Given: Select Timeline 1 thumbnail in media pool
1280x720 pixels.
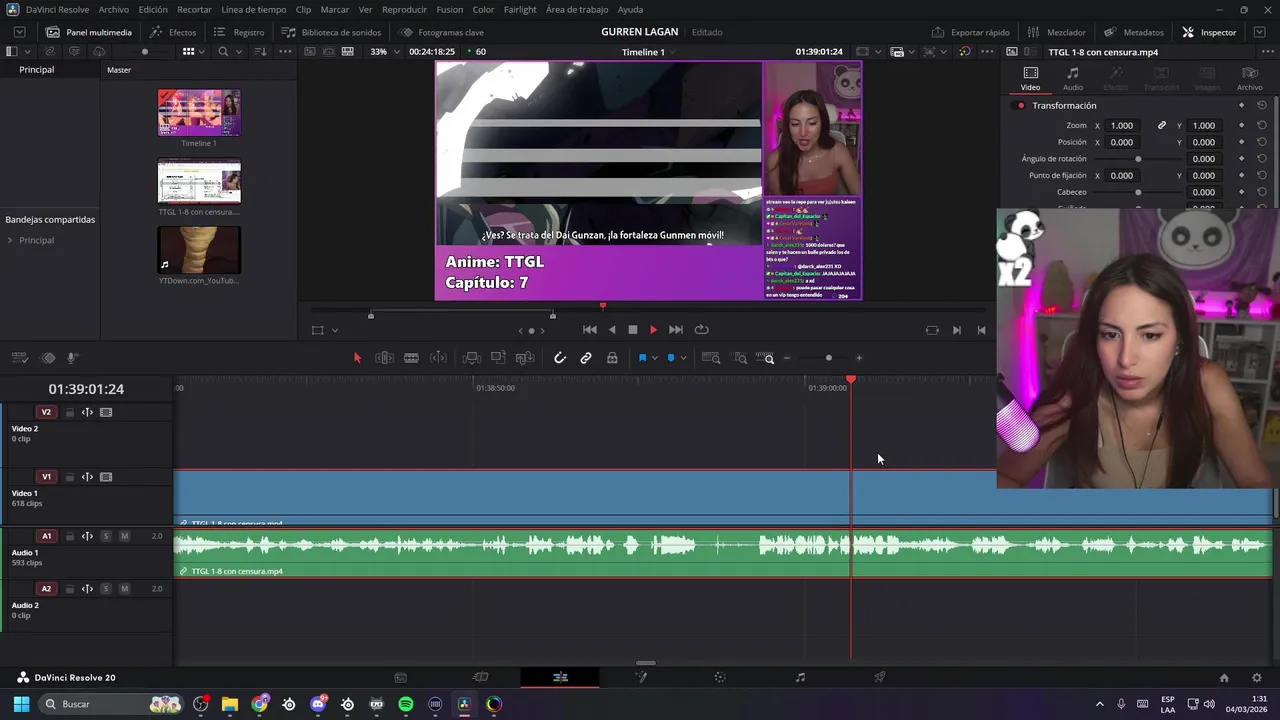Looking at the screenshot, I should pyautogui.click(x=199, y=113).
